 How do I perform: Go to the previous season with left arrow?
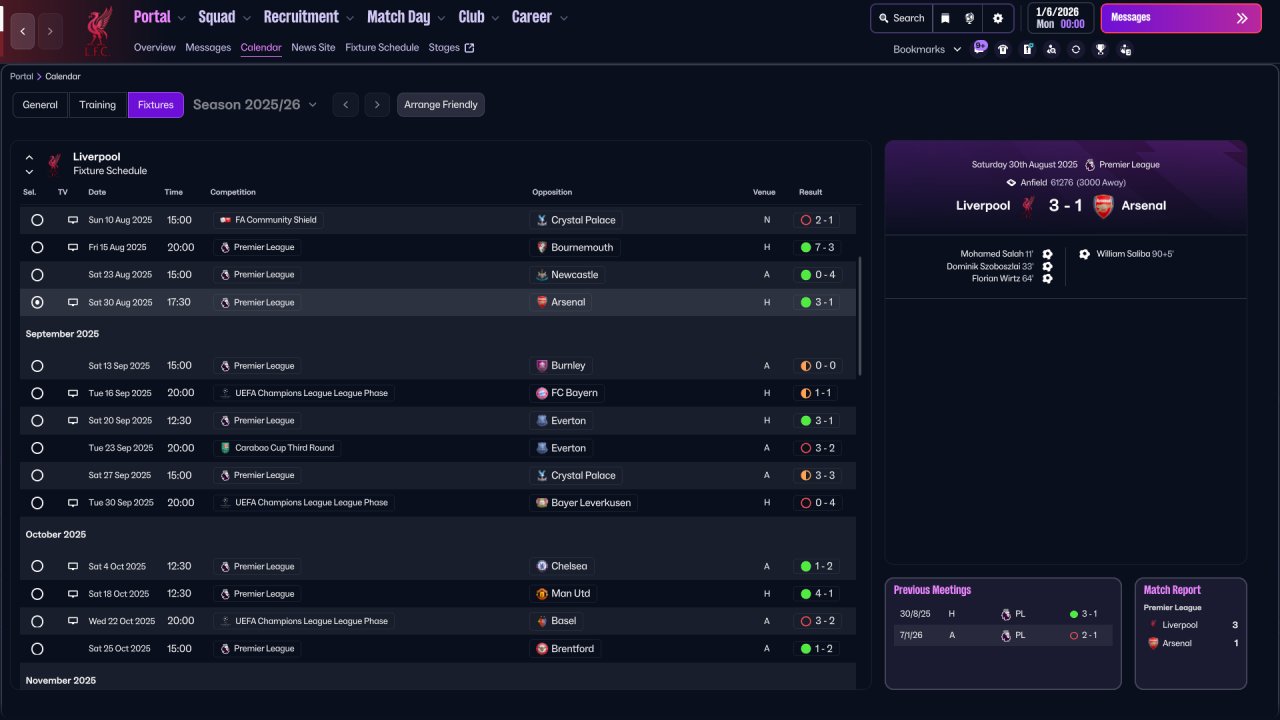click(345, 105)
